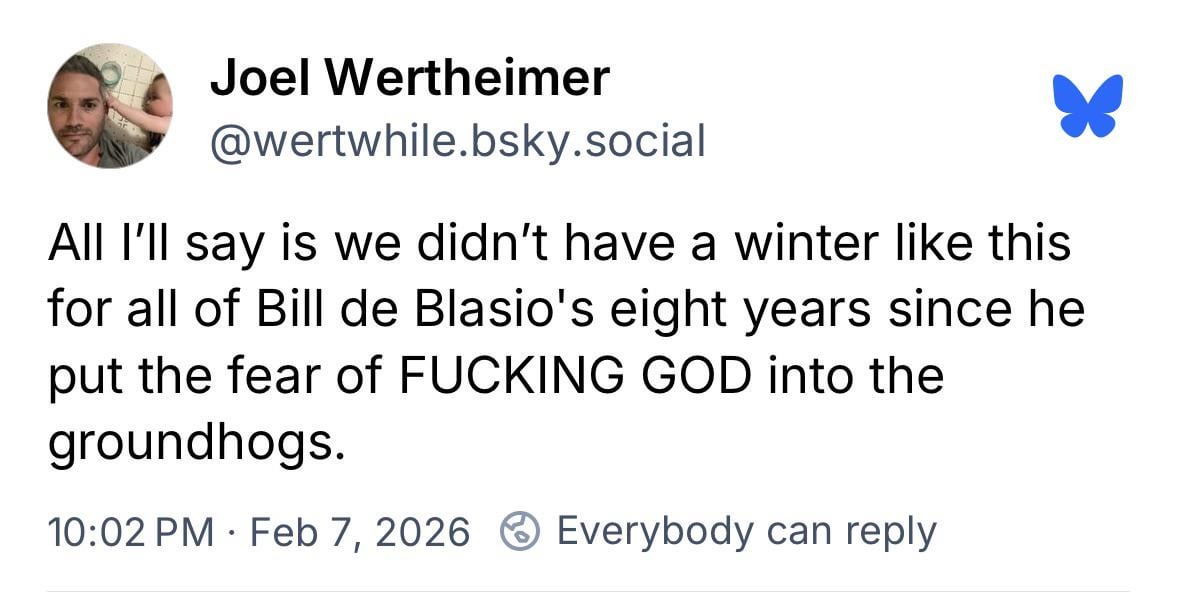Select the @wertwhile.bsky.social handle
Screen dimensions: 1178x602
pos(457,141)
